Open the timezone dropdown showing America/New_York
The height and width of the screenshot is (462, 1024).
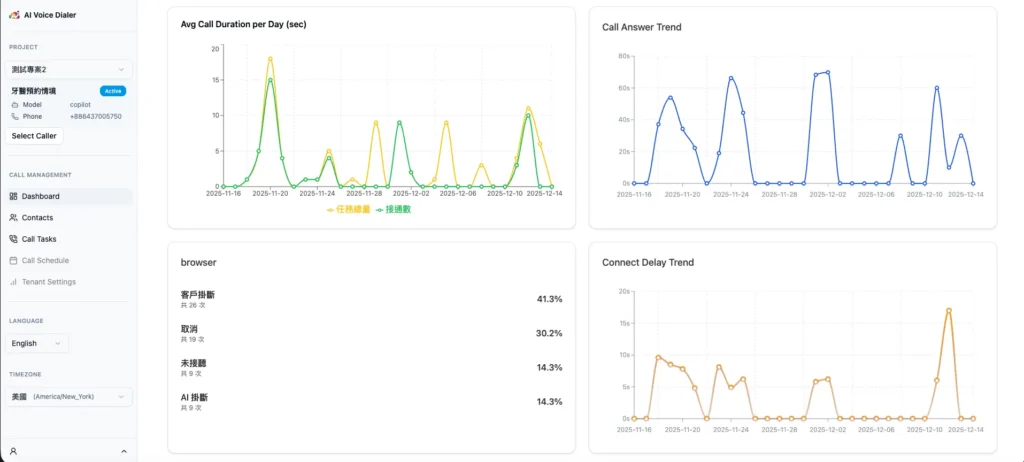point(68,397)
